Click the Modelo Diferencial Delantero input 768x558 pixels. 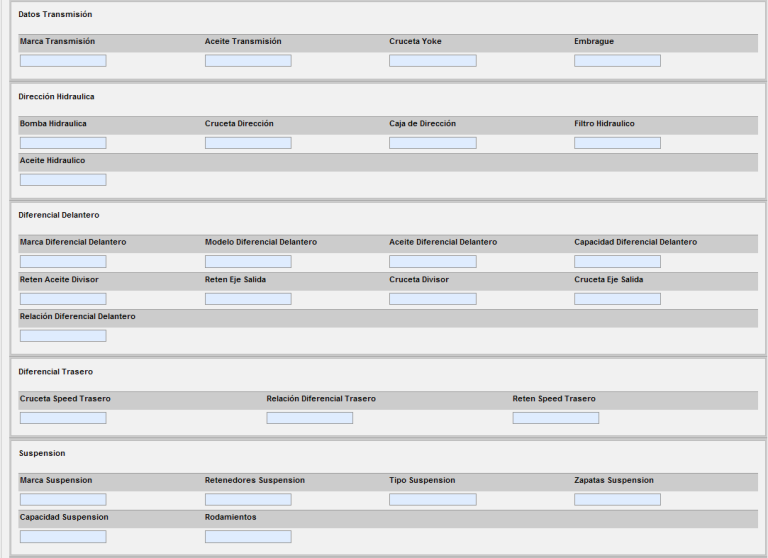tap(248, 261)
